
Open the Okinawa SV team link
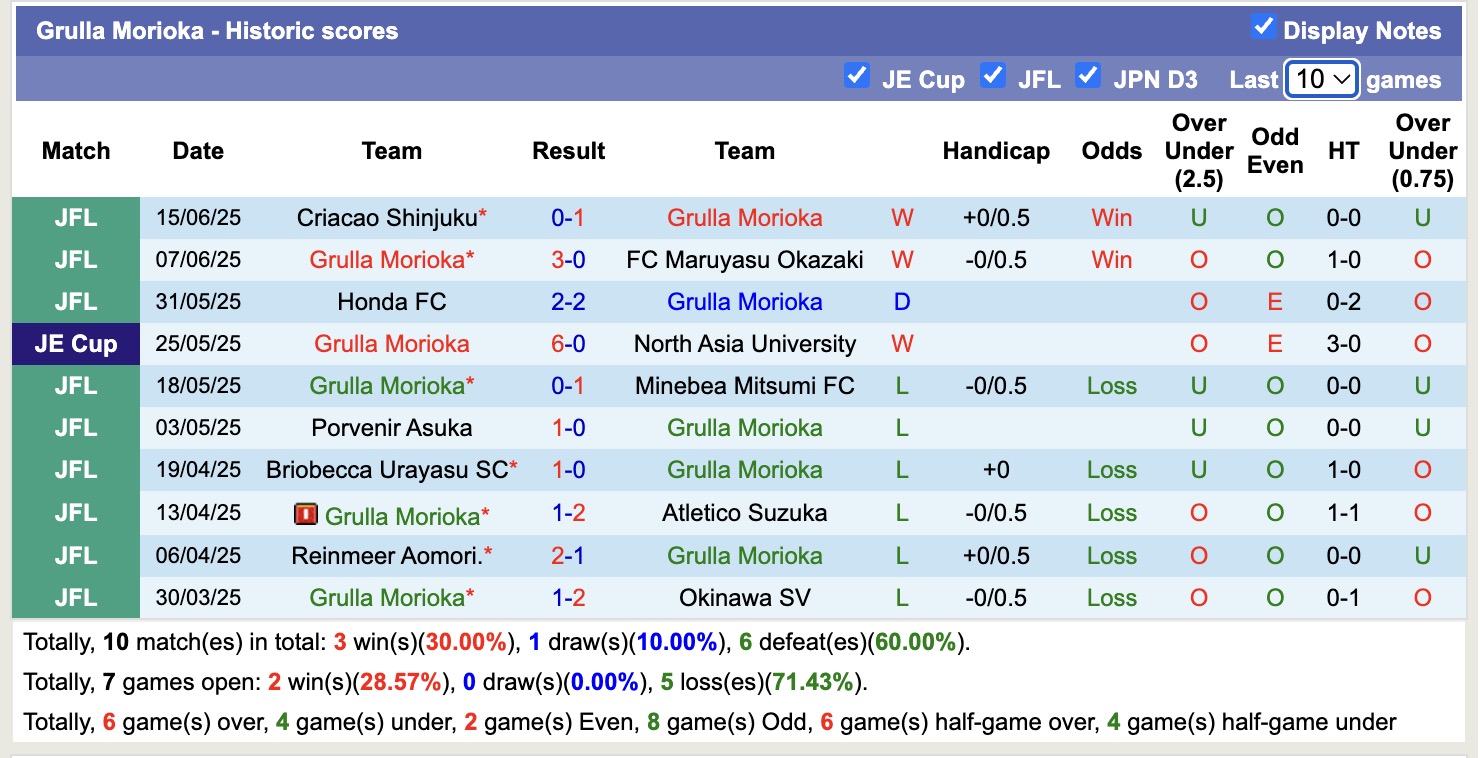pos(744,597)
